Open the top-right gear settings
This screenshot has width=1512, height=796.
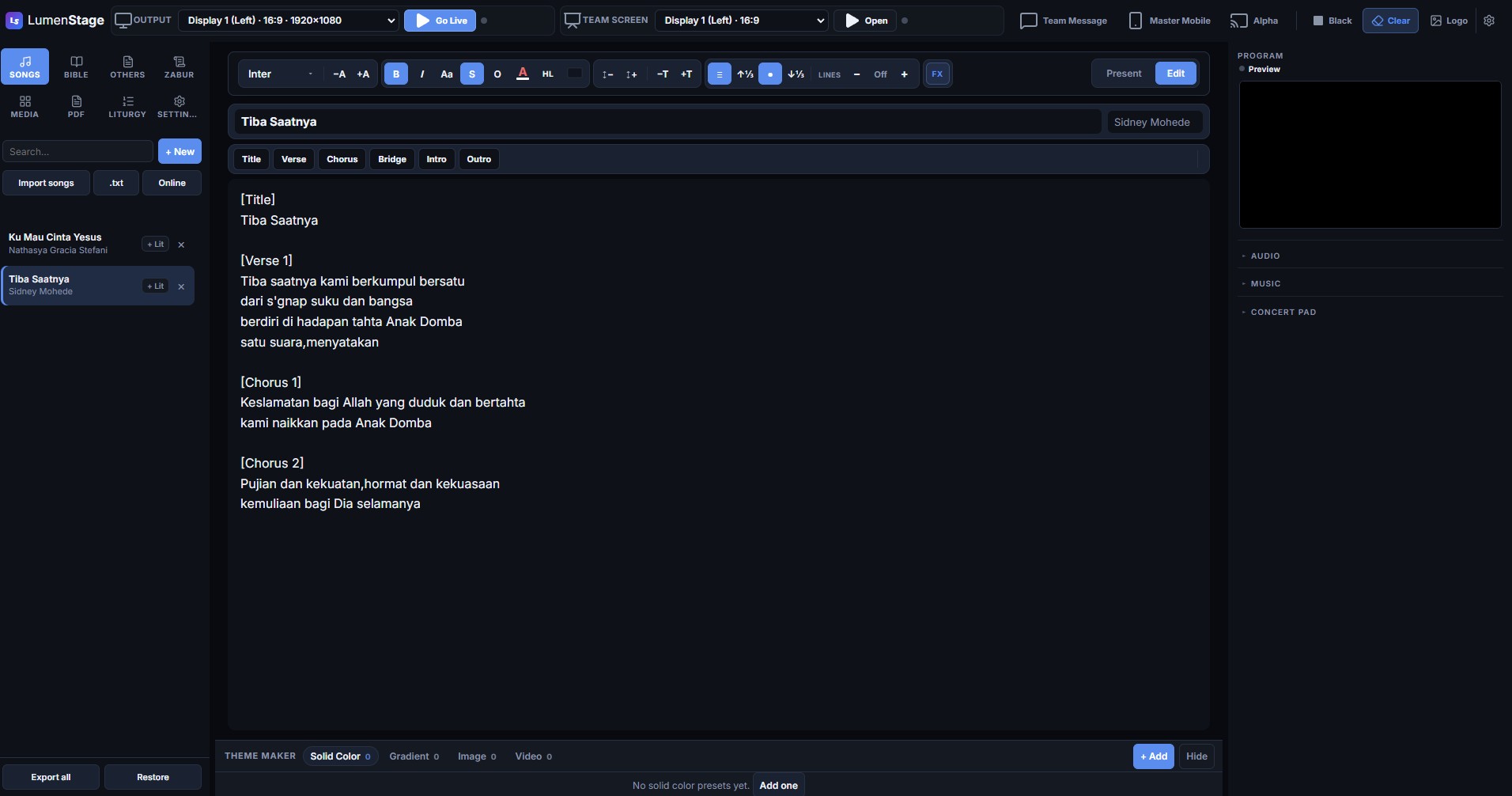tap(1489, 21)
